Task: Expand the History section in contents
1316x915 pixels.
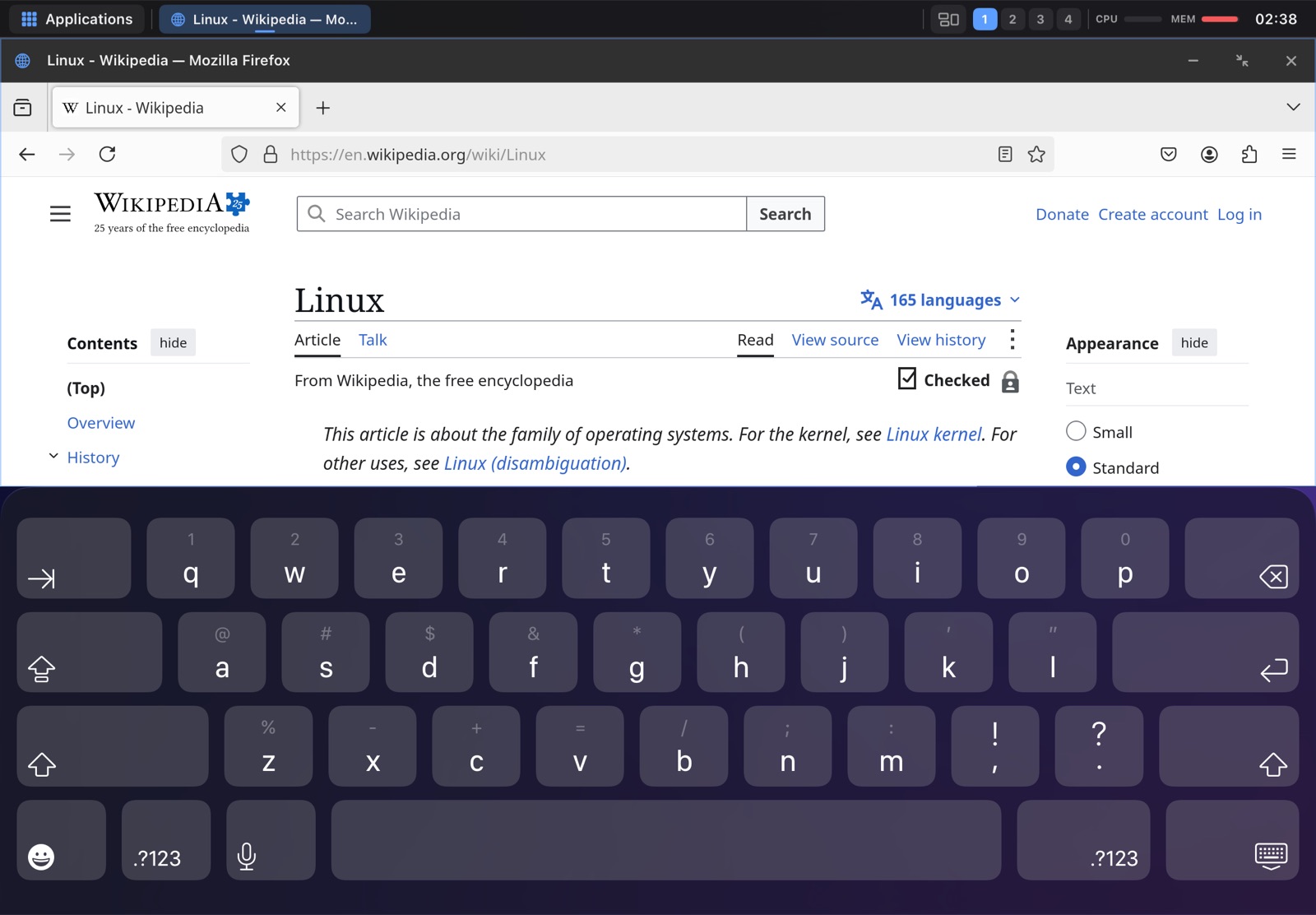Action: (x=53, y=456)
